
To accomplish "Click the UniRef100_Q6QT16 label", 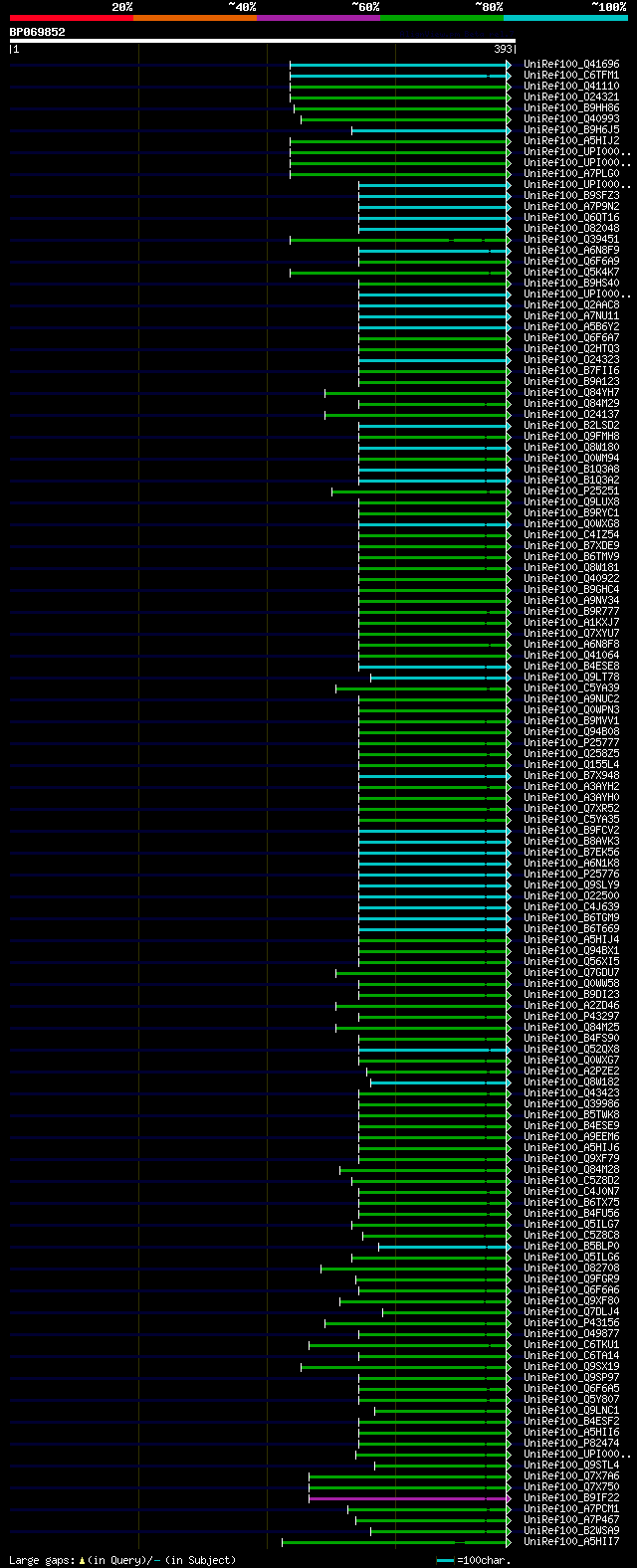I will 571,218.
